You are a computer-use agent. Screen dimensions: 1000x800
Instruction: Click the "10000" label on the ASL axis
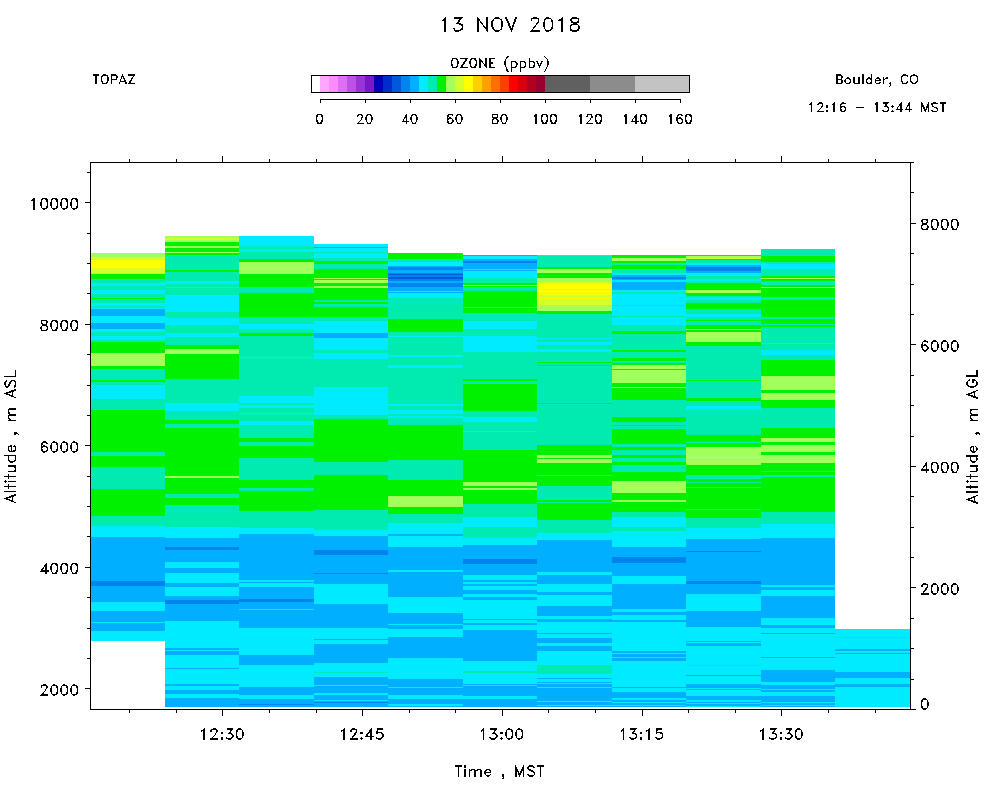pos(54,204)
